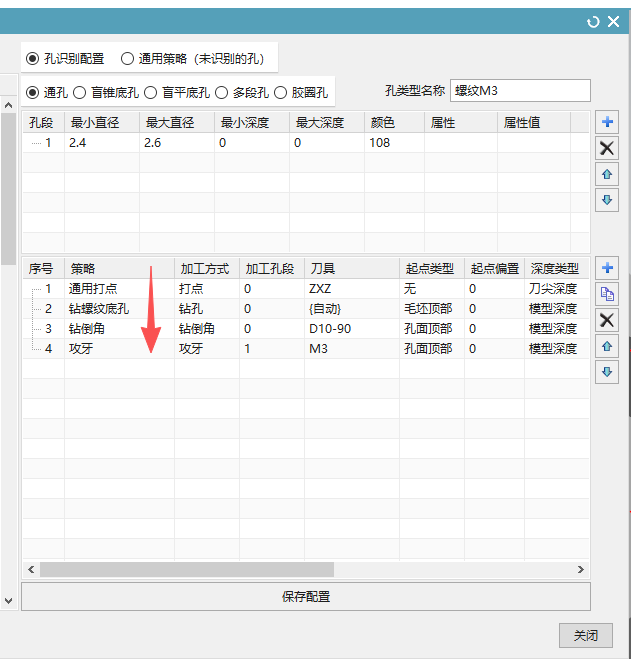
Task: Move hole segment down with arrow icon
Action: coord(607,200)
